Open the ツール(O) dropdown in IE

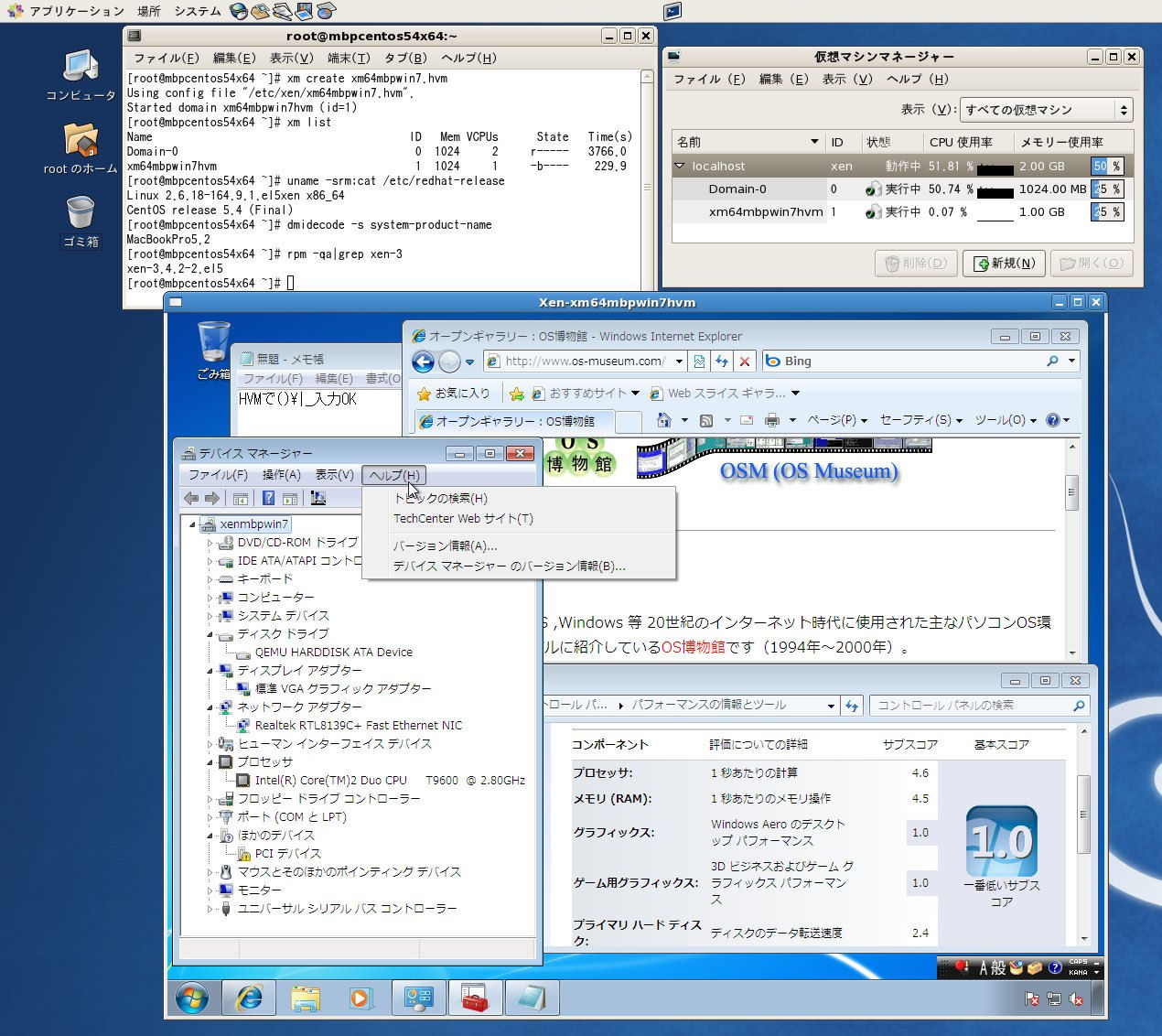1006,420
